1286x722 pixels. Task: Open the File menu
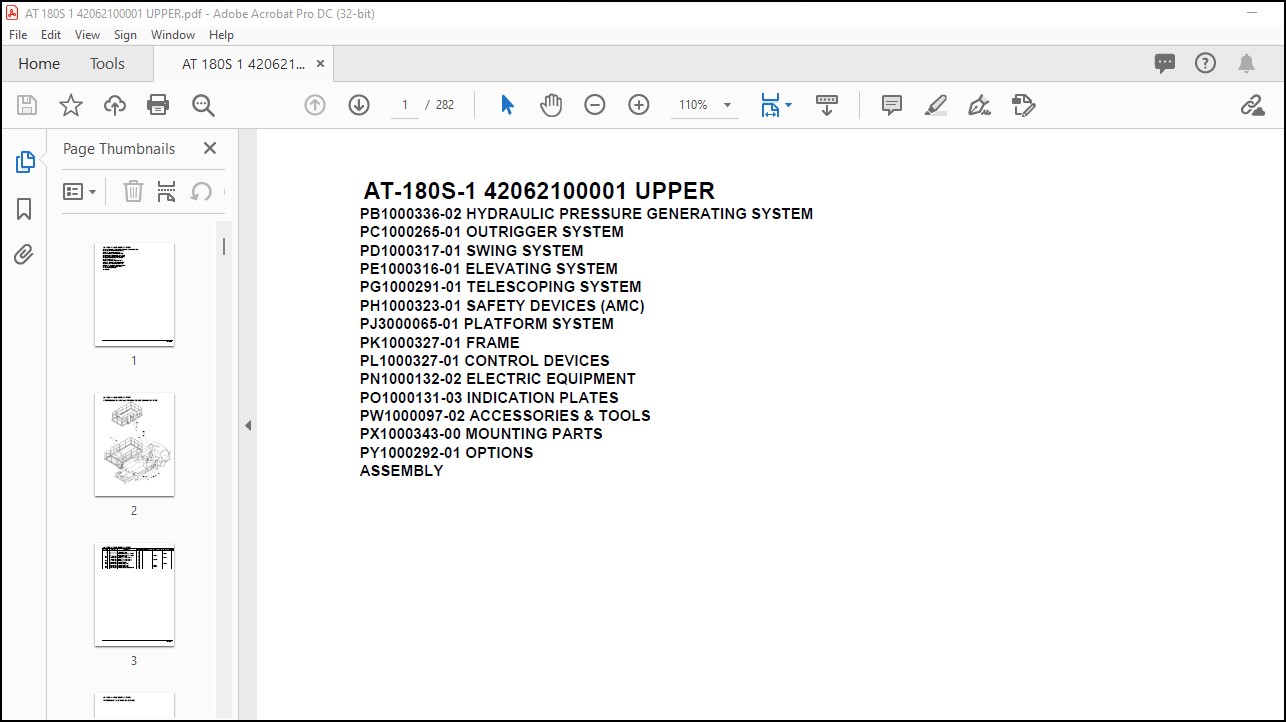18,34
